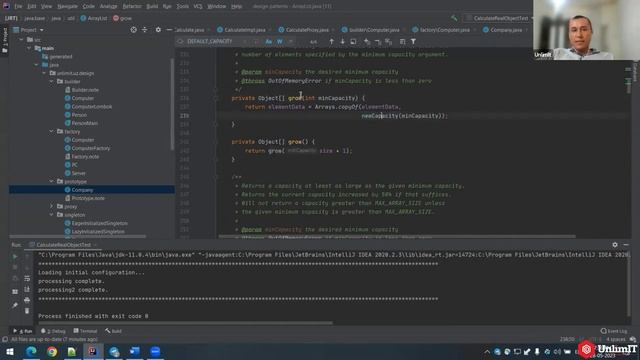This screenshot has height=360, width=640.
Task: Open Run panel settings gear
Action: pyautogui.click(x=615, y=244)
